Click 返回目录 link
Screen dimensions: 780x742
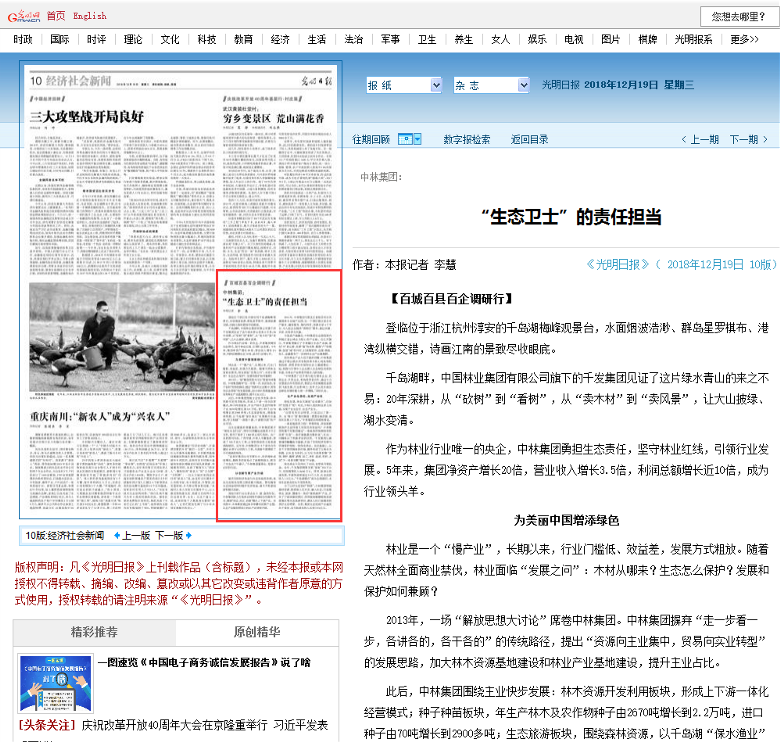[x=529, y=140]
